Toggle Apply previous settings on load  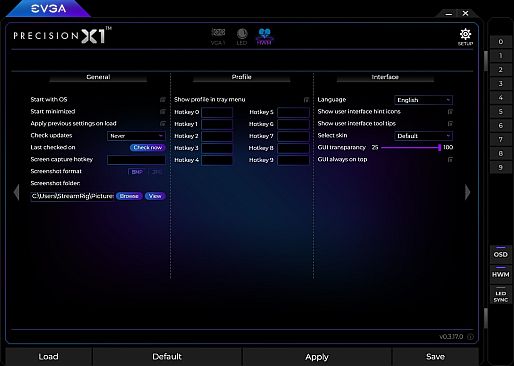click(163, 123)
